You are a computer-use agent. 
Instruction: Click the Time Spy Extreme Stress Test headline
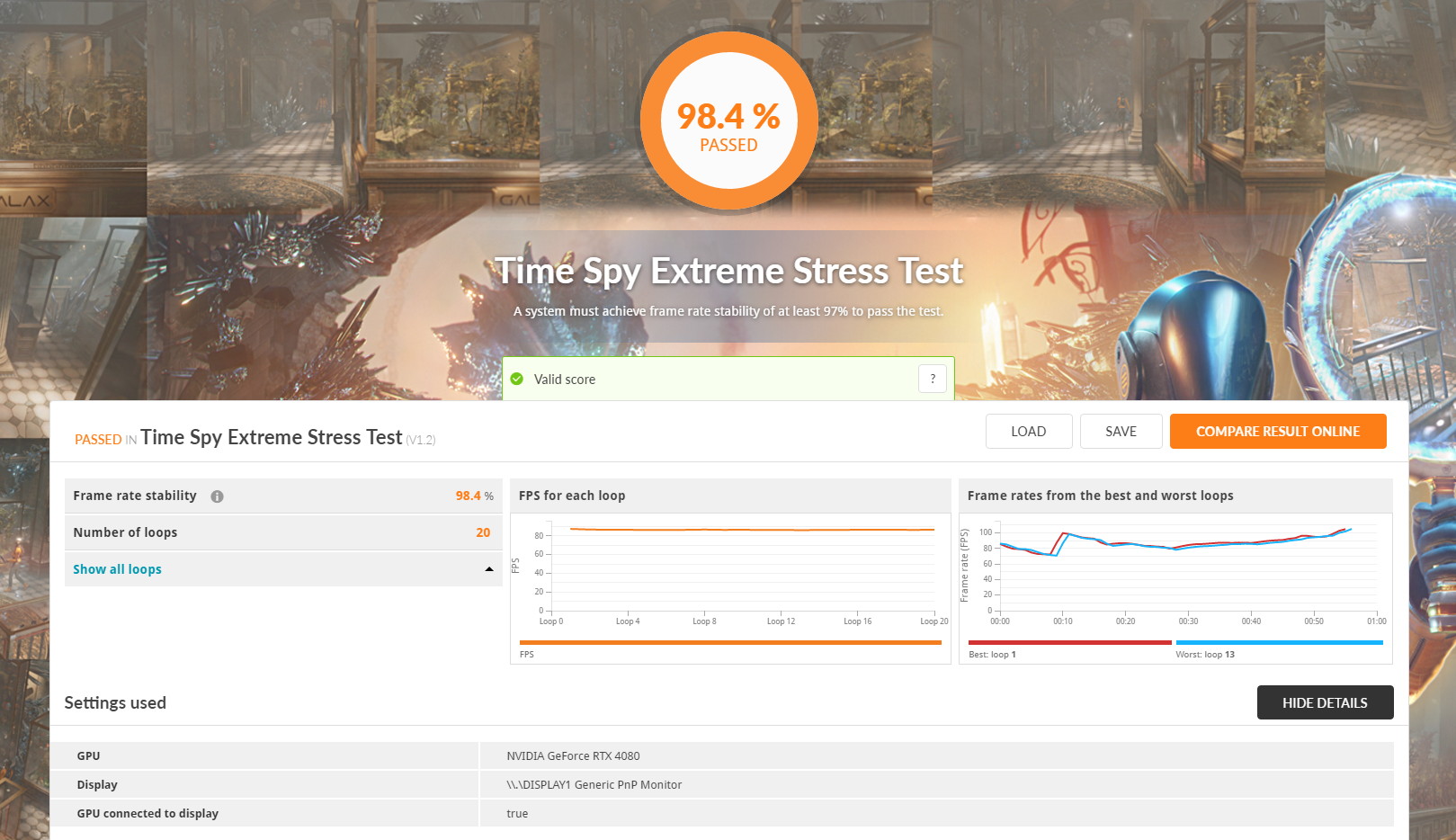click(x=729, y=271)
